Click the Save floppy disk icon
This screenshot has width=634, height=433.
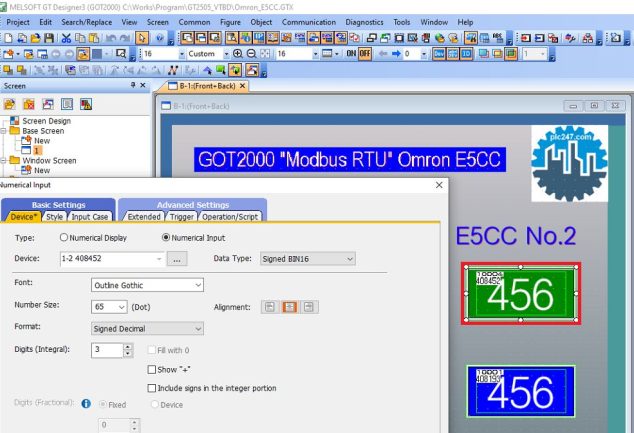(49, 38)
